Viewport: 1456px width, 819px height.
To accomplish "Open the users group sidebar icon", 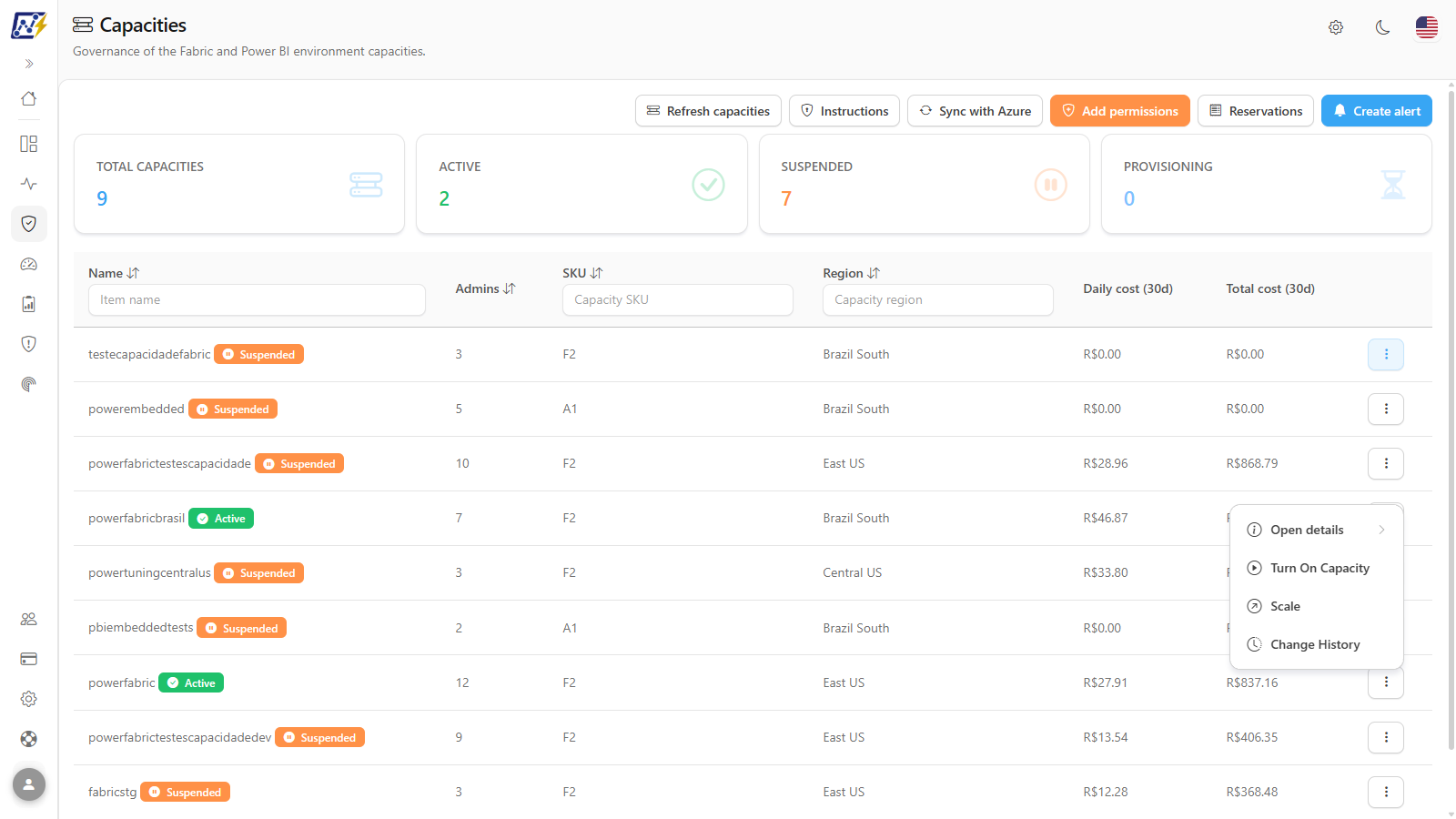I will 29,619.
